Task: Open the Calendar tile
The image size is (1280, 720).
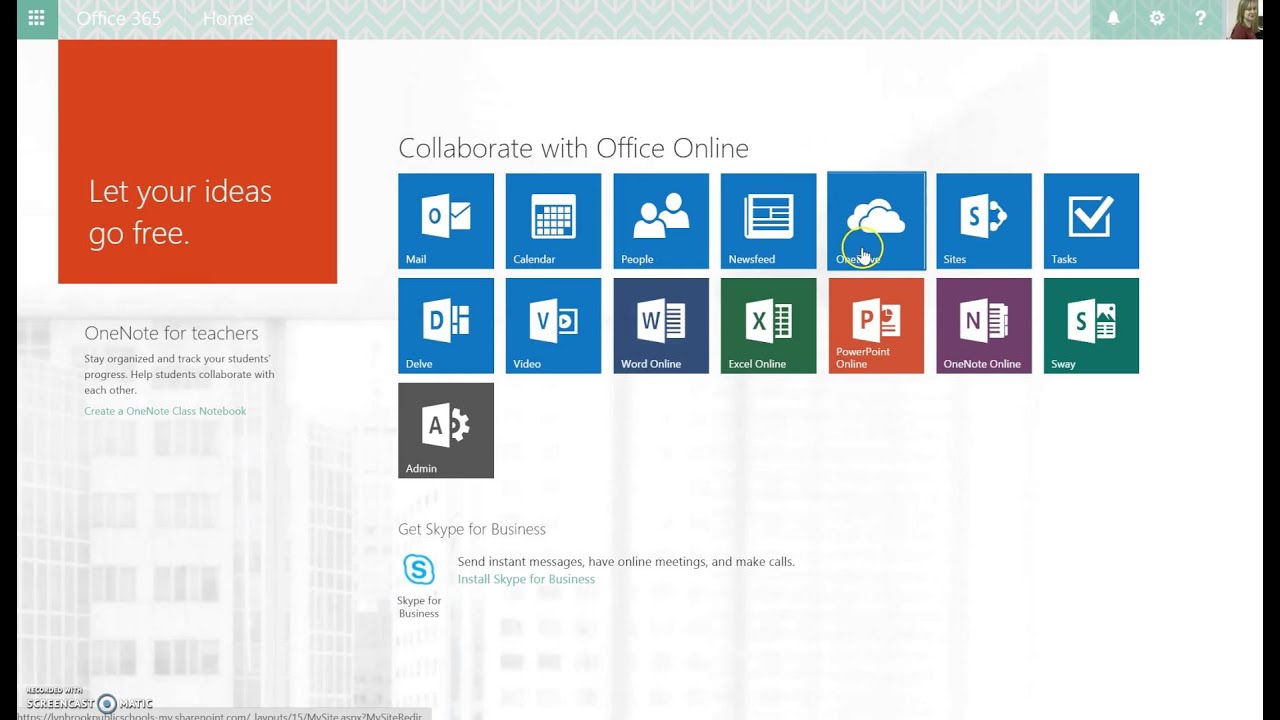Action: pos(553,221)
